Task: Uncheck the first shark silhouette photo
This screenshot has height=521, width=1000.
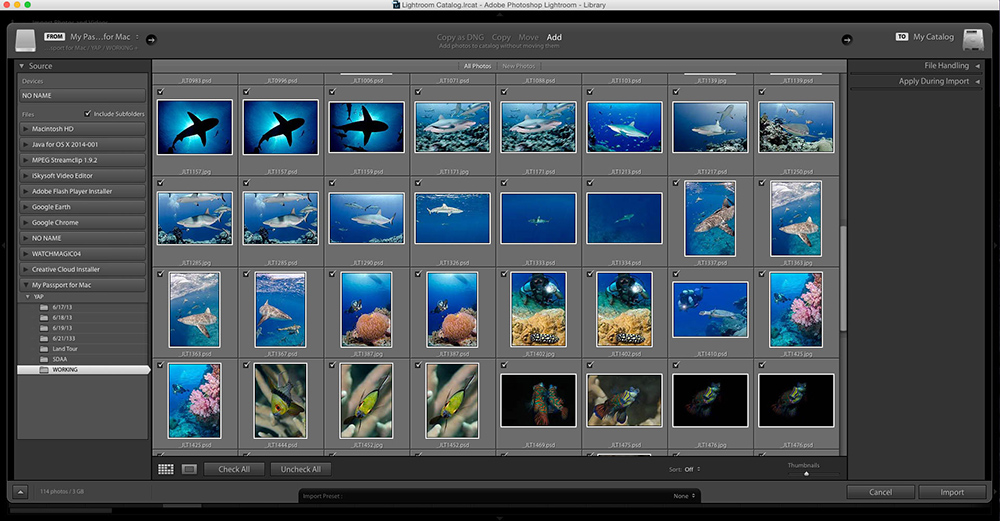Action: click(x=161, y=91)
